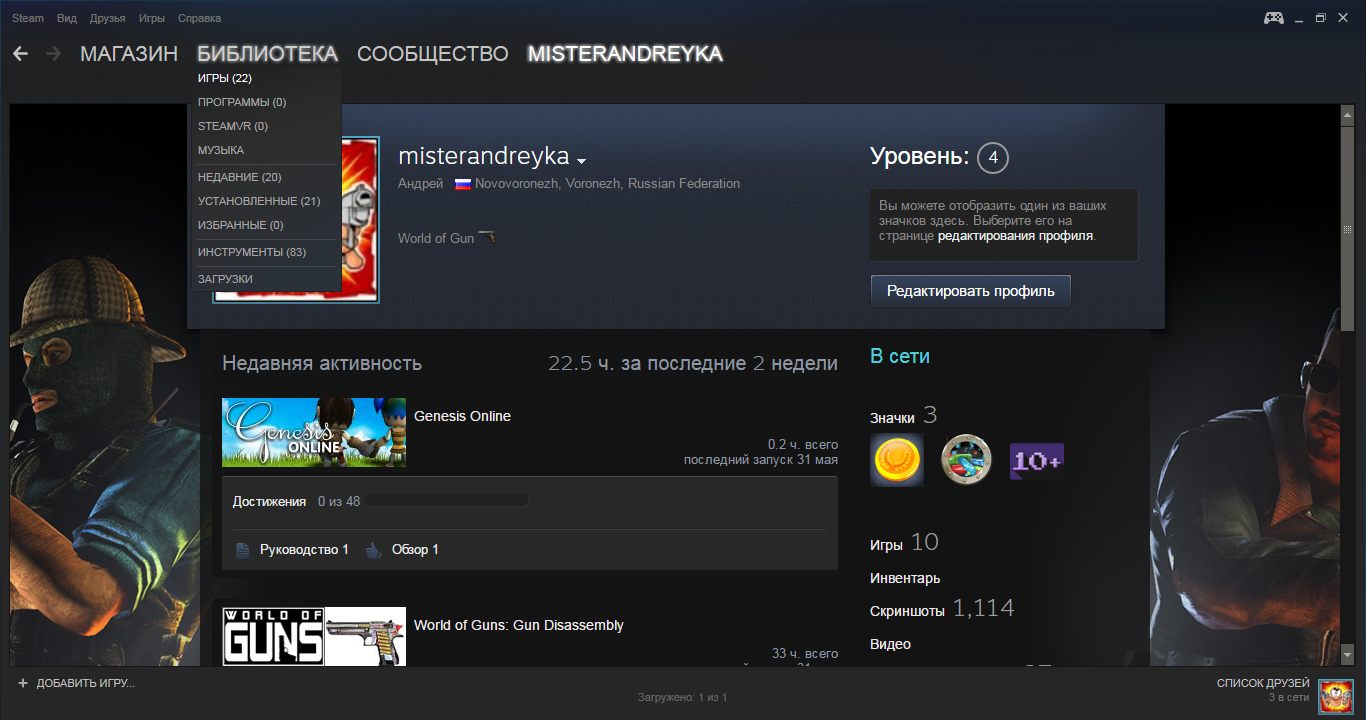Viewport: 1366px width, 720px height.
Task: Open the Значки badges heading
Action: tap(891, 418)
